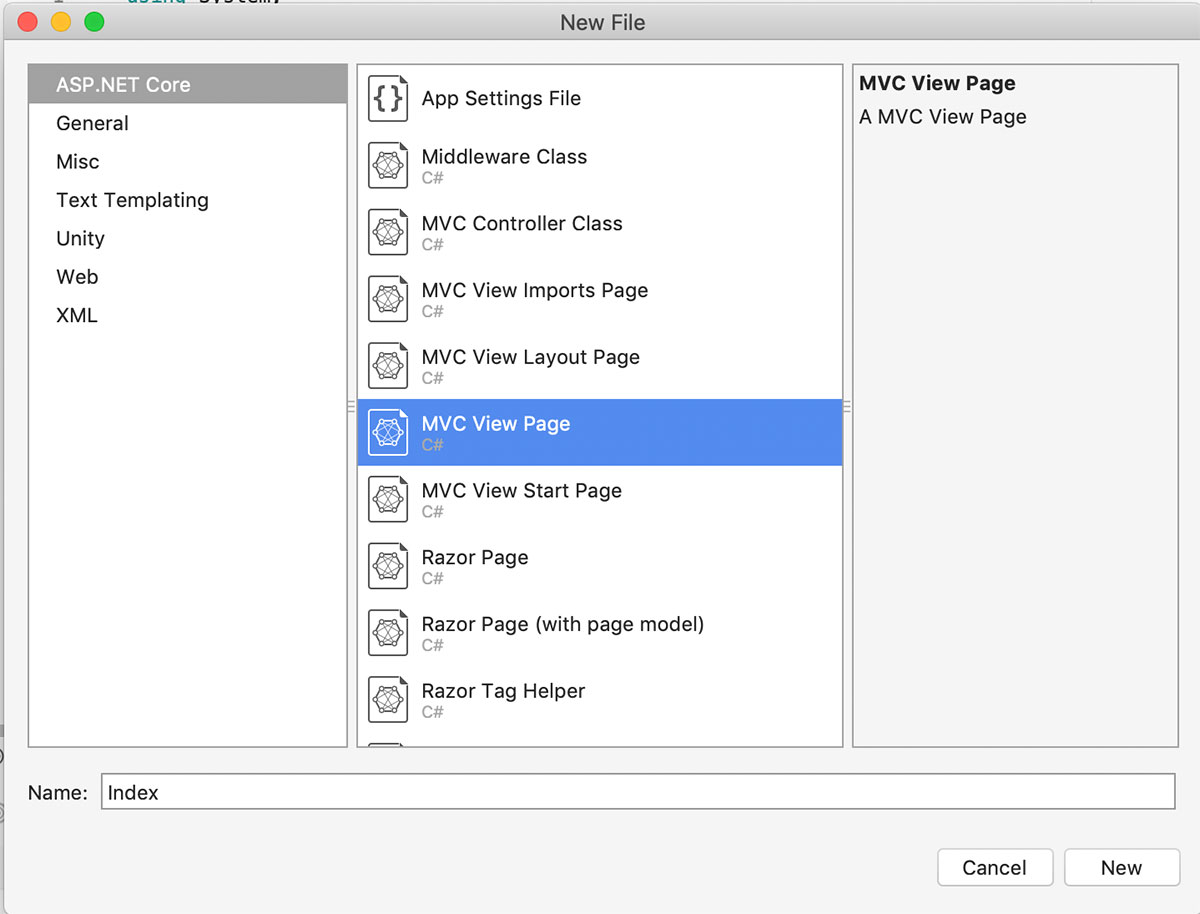This screenshot has width=1200, height=914.
Task: Click the Razor Tag Helper file icon
Action: [388, 700]
